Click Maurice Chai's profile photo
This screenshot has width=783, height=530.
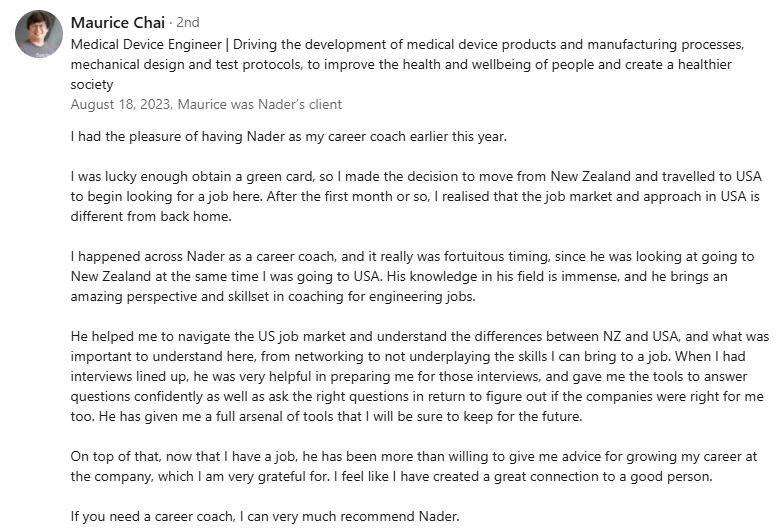tap(39, 34)
